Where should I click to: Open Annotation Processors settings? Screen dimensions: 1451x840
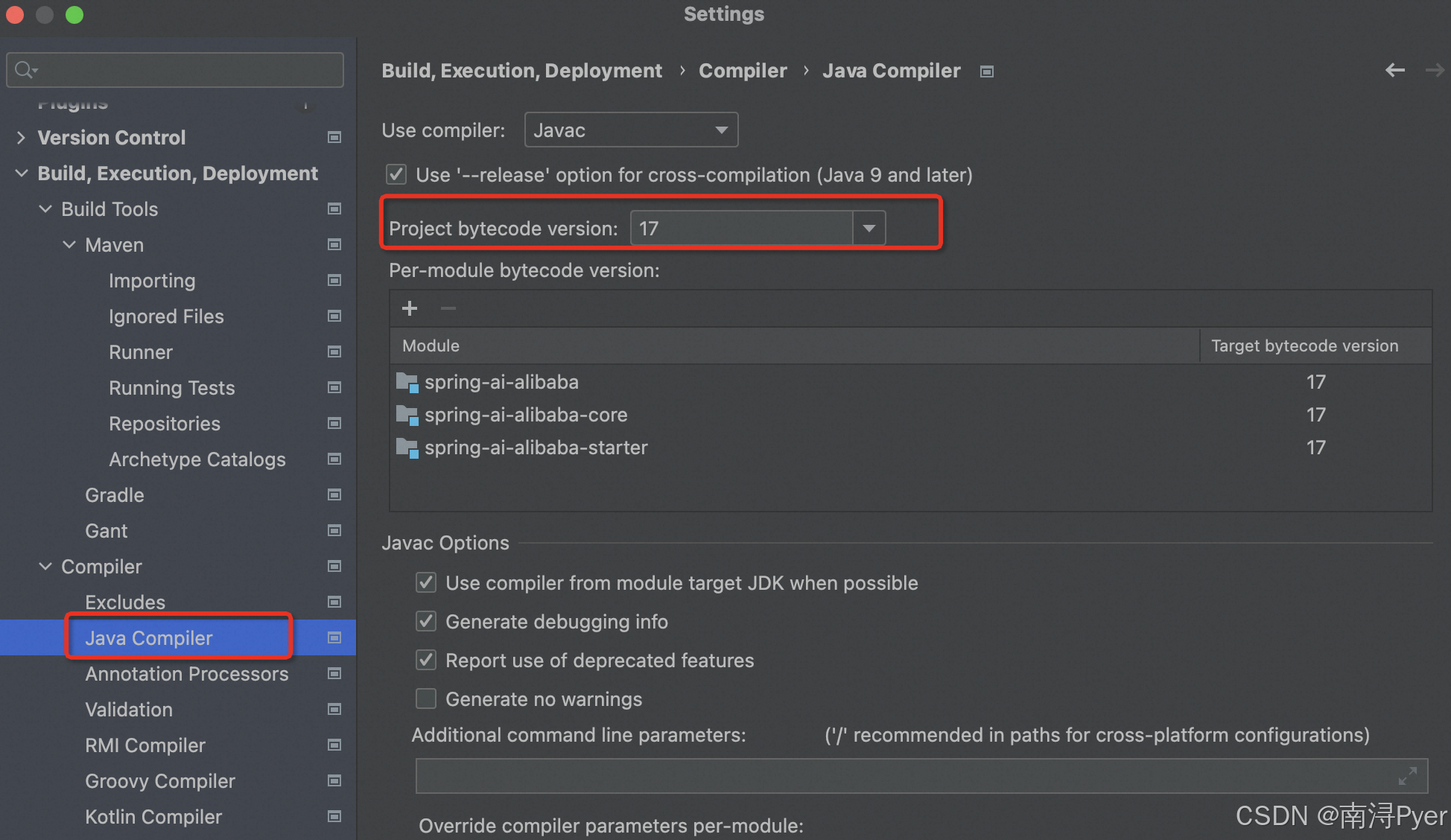[187, 674]
